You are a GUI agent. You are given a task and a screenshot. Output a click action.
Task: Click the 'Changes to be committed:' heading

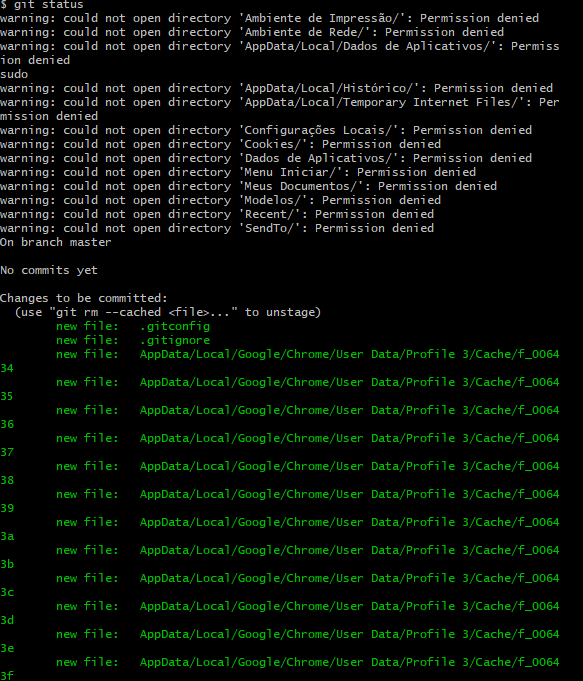click(84, 298)
